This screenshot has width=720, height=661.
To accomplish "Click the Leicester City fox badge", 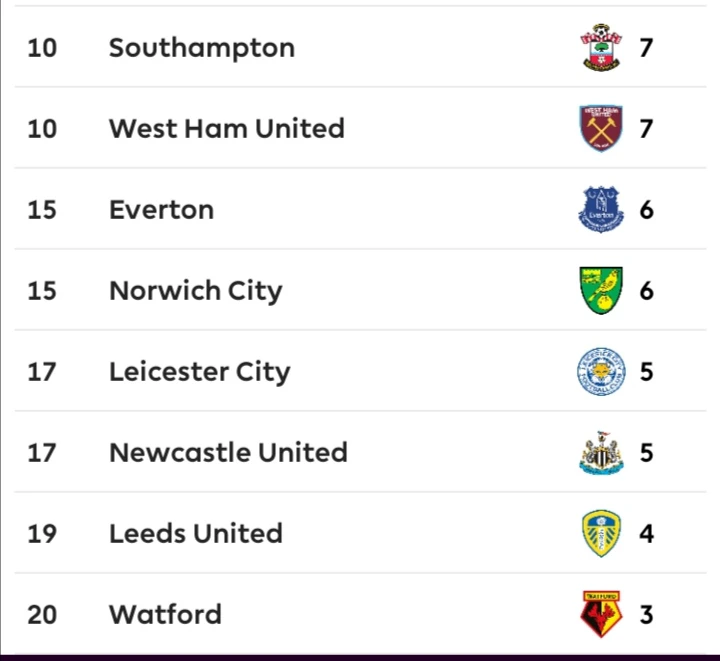I will point(601,371).
